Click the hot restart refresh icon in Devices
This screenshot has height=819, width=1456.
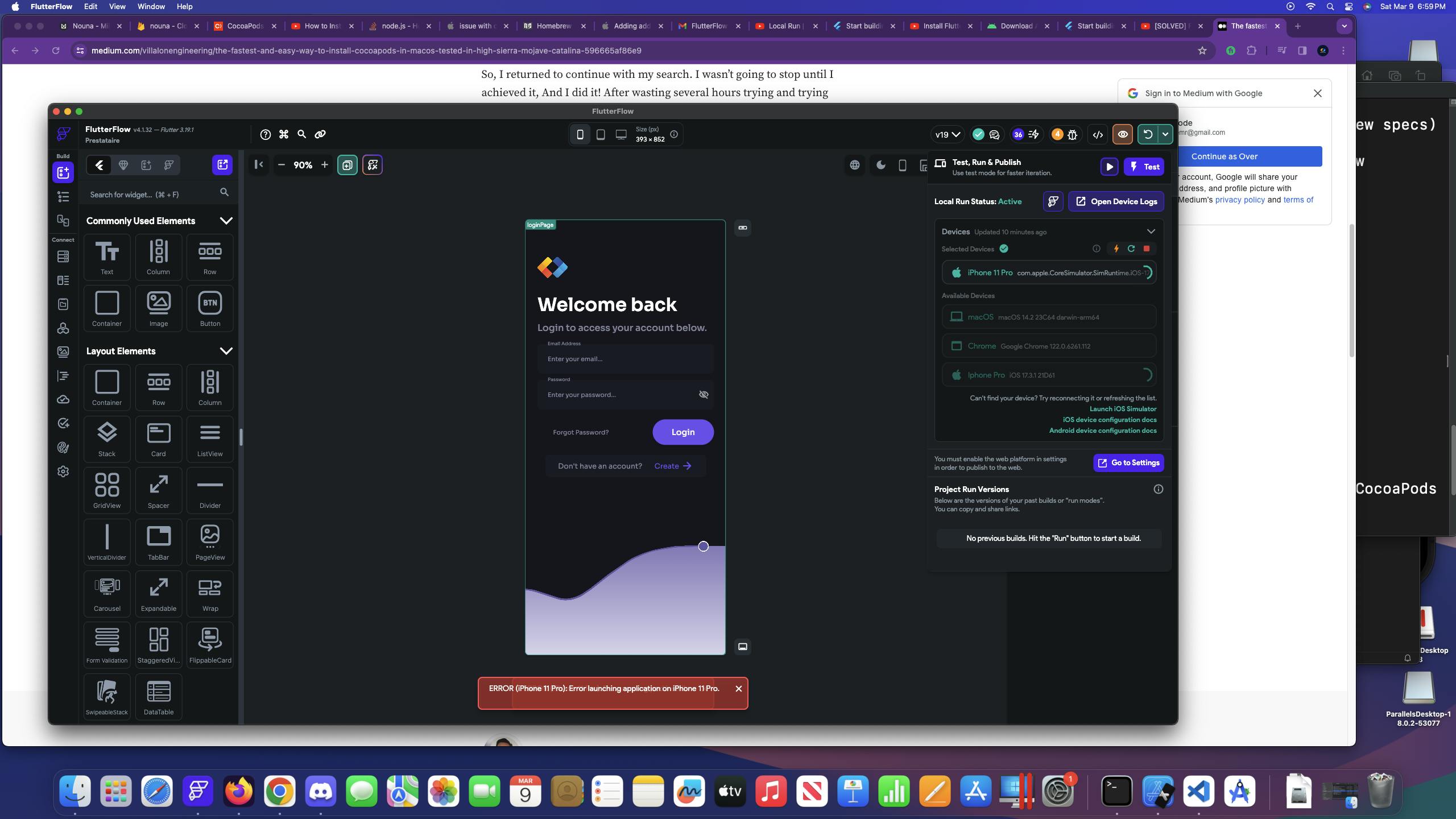point(1131,249)
